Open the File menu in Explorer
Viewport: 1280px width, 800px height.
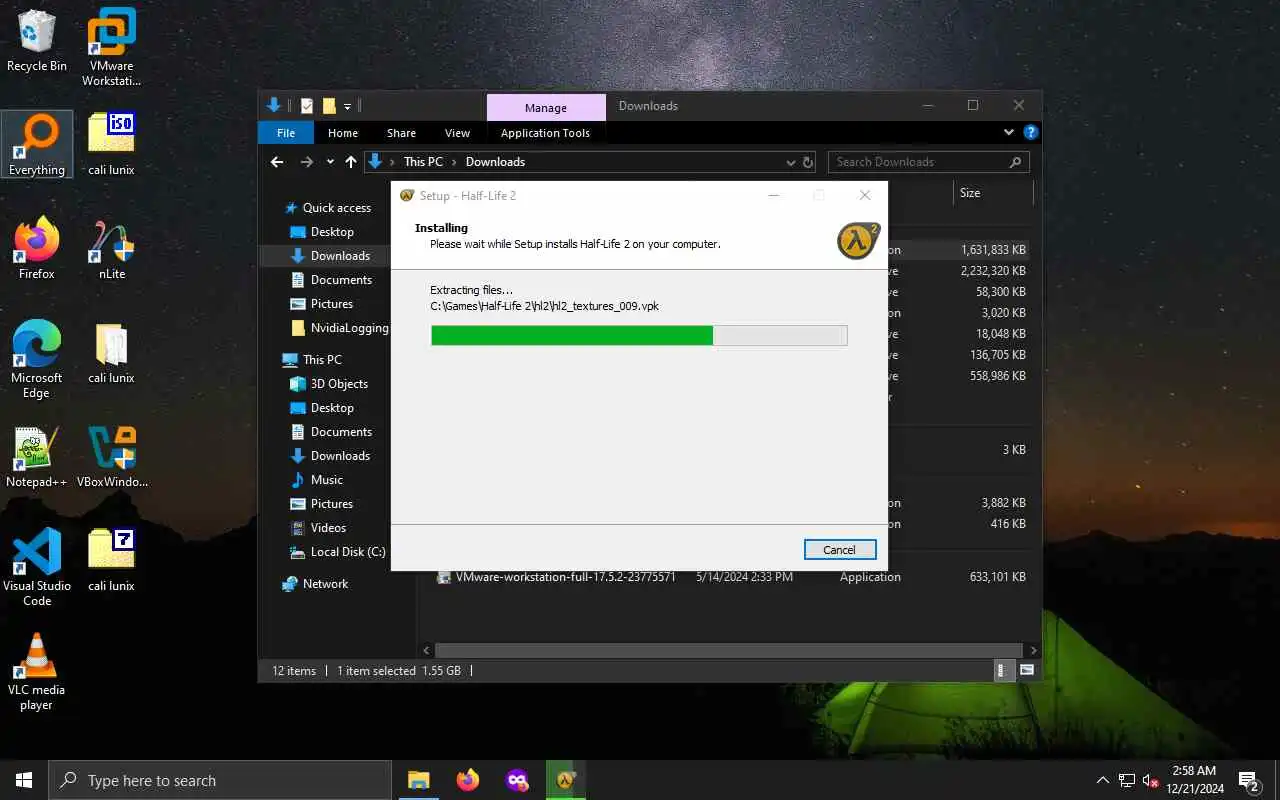coord(286,133)
